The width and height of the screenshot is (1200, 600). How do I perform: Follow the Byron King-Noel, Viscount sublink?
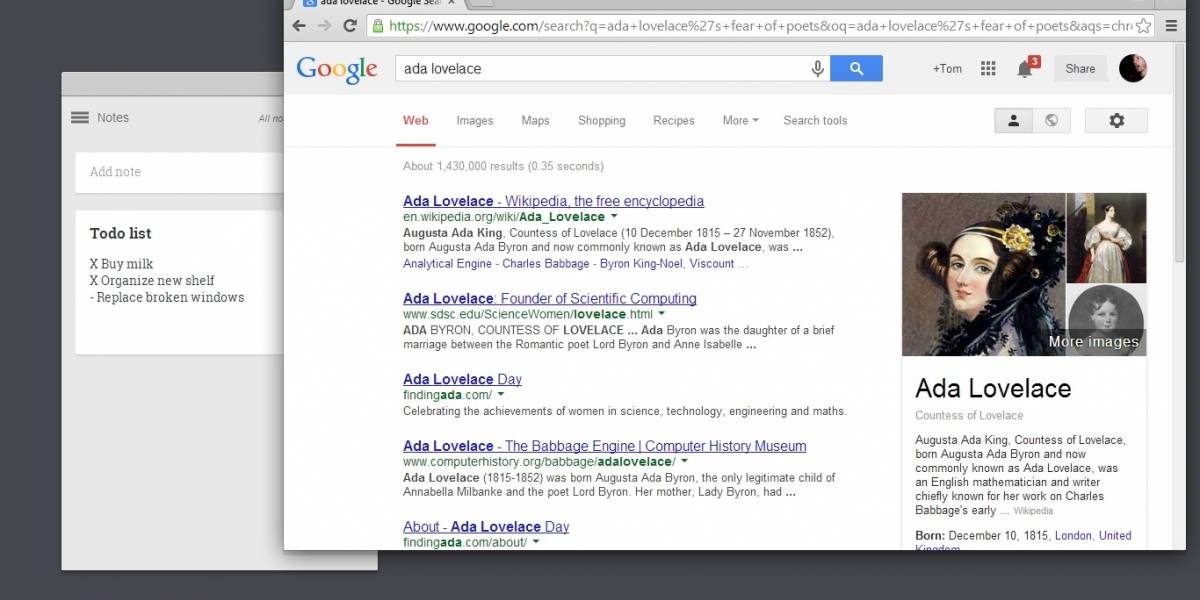click(x=667, y=264)
